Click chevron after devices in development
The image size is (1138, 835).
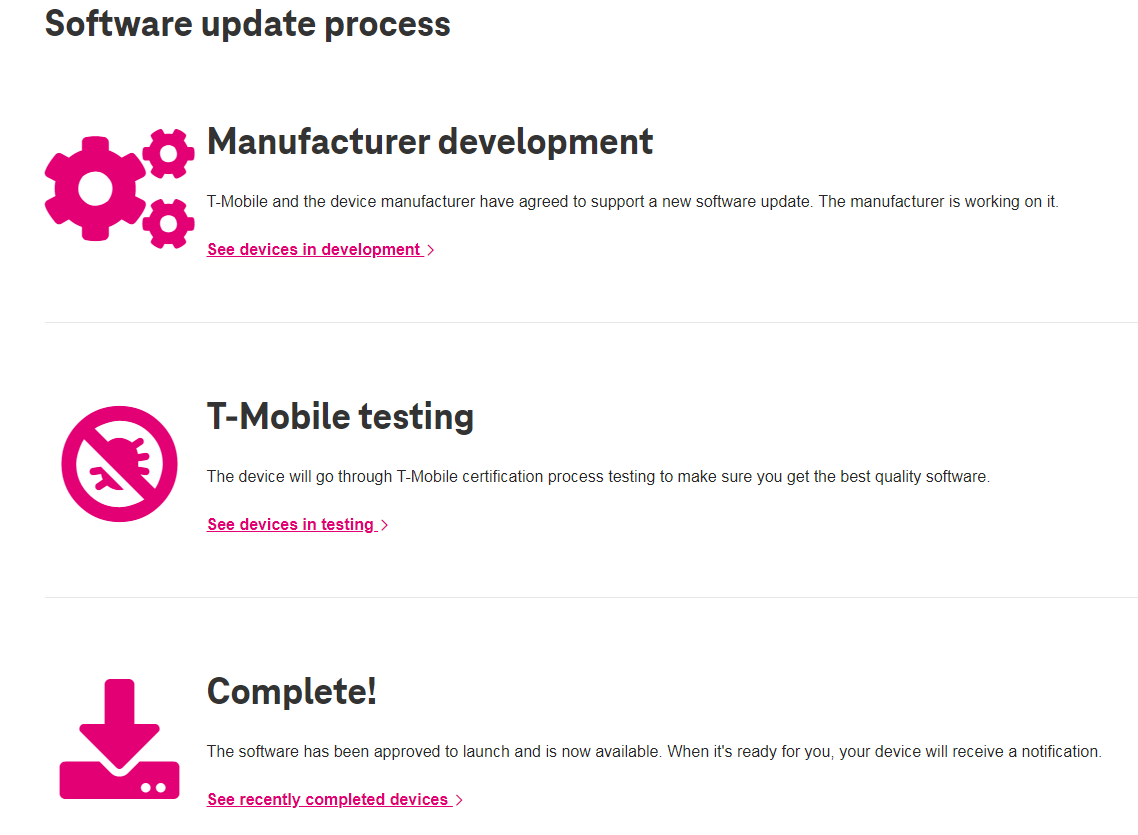click(x=430, y=250)
